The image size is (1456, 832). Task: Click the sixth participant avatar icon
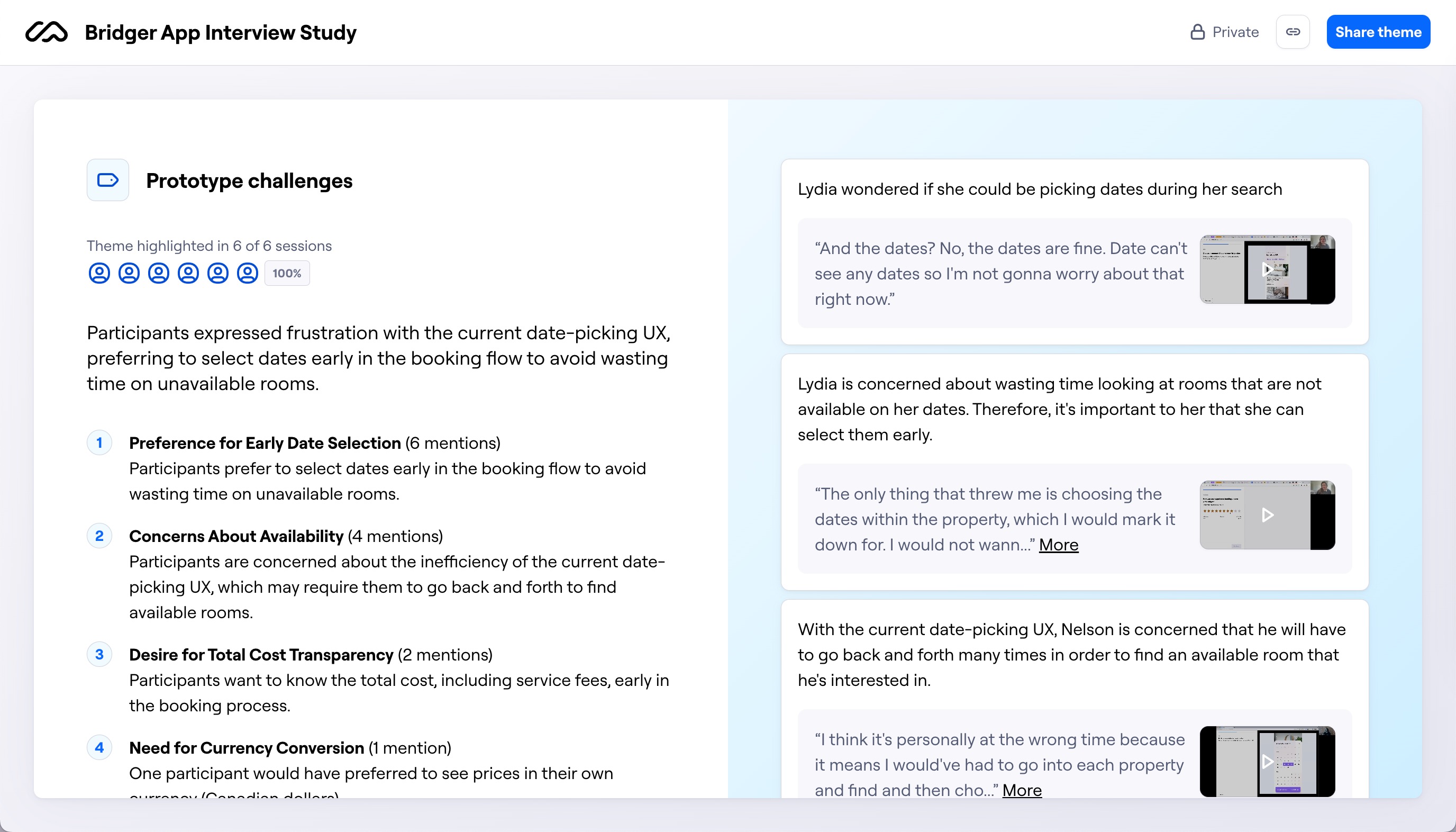(x=247, y=273)
